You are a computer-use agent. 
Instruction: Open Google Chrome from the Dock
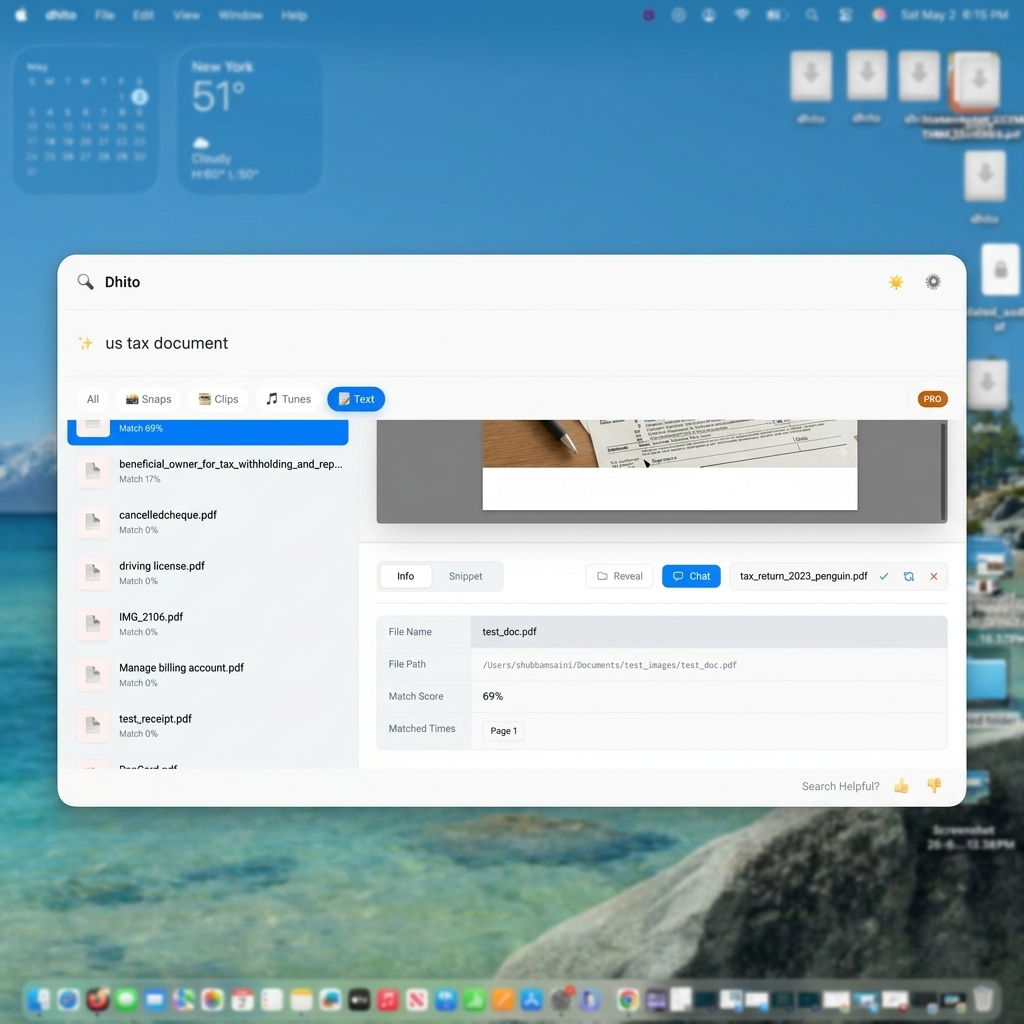(x=628, y=999)
